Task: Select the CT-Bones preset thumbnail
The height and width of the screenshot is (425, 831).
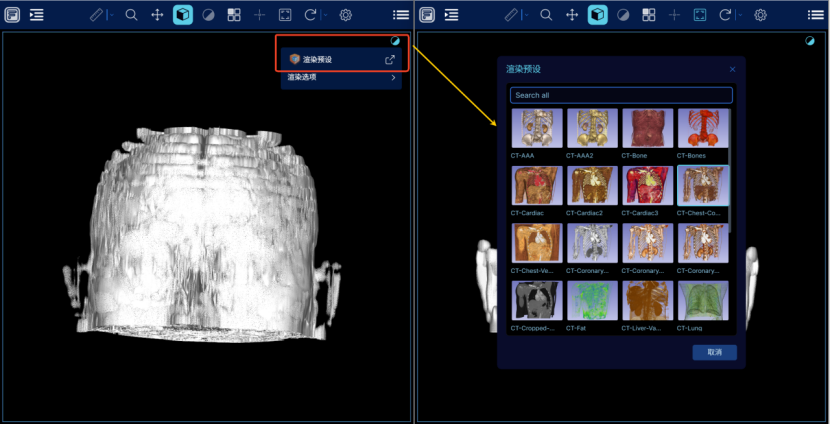Action: coord(703,130)
